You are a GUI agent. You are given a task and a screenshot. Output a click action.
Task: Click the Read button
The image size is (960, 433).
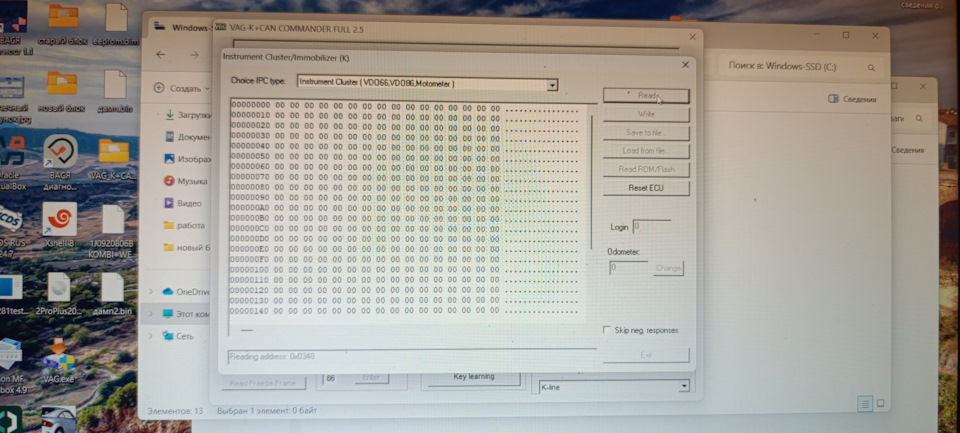pyautogui.click(x=646, y=96)
